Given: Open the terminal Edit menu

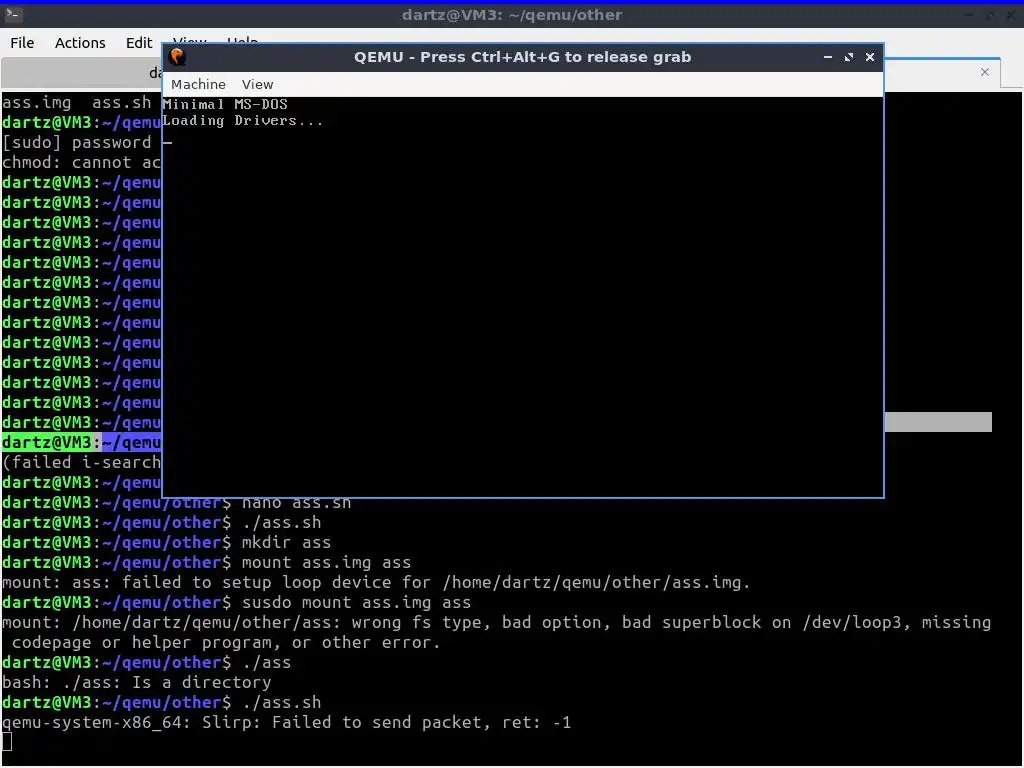Looking at the screenshot, I should point(138,43).
